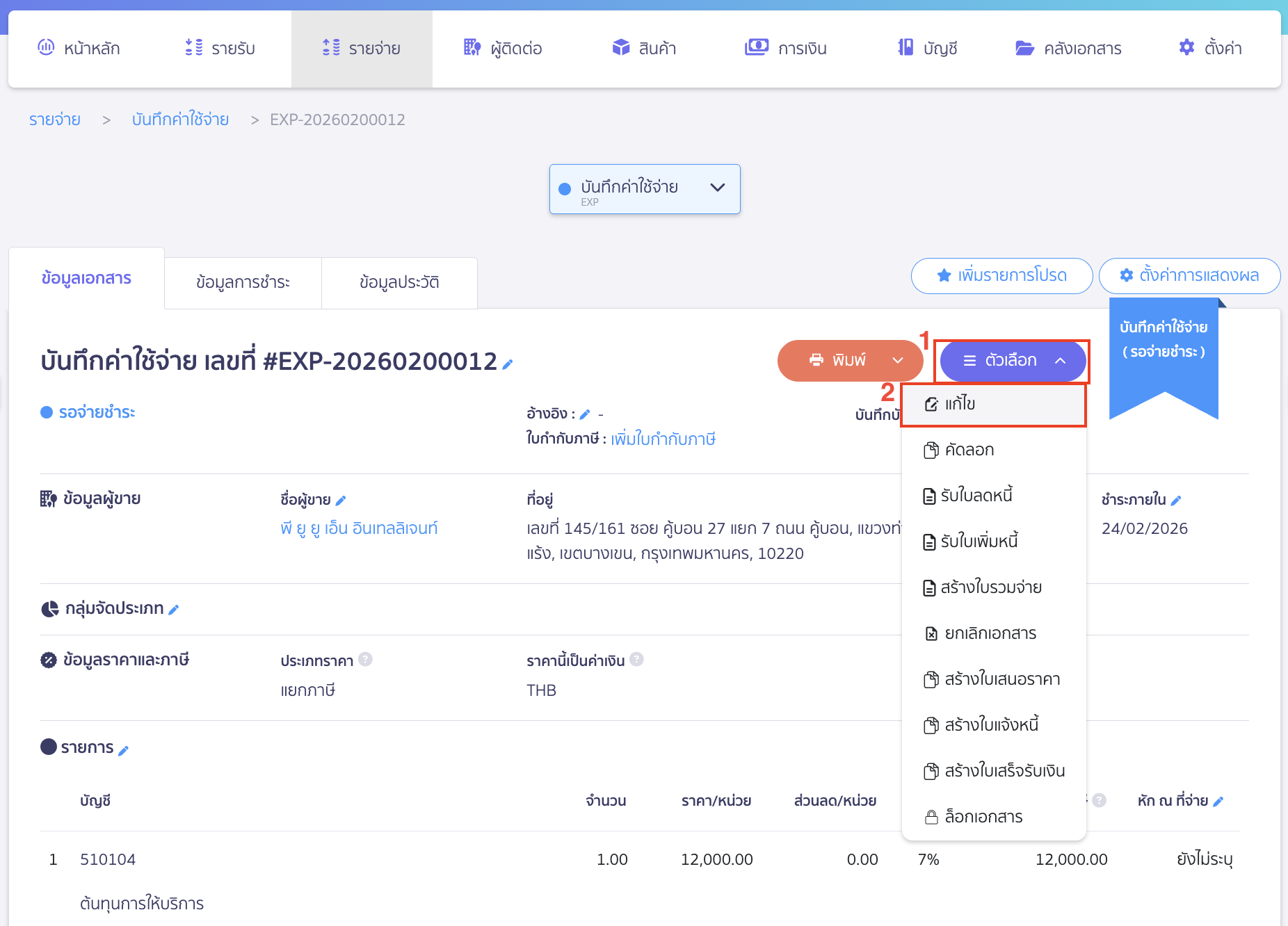Open the เพิ่มใบกำกับภาษี link

click(663, 439)
